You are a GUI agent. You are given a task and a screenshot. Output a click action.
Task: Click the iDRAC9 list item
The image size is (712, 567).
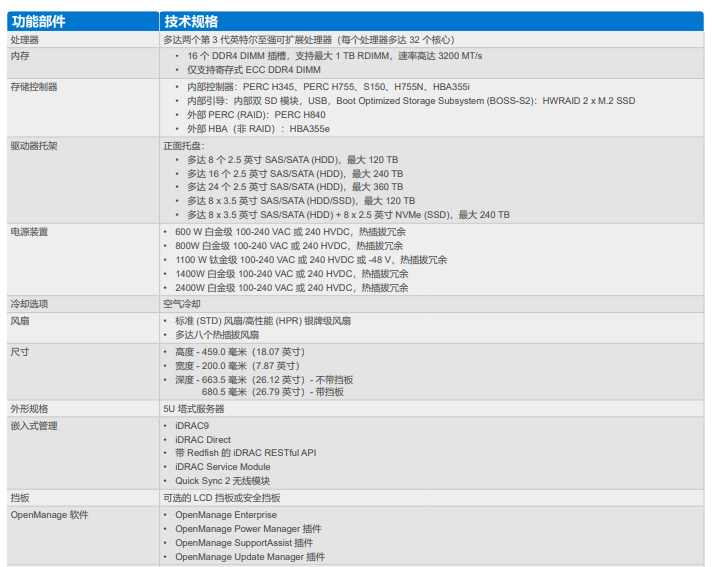192,426
